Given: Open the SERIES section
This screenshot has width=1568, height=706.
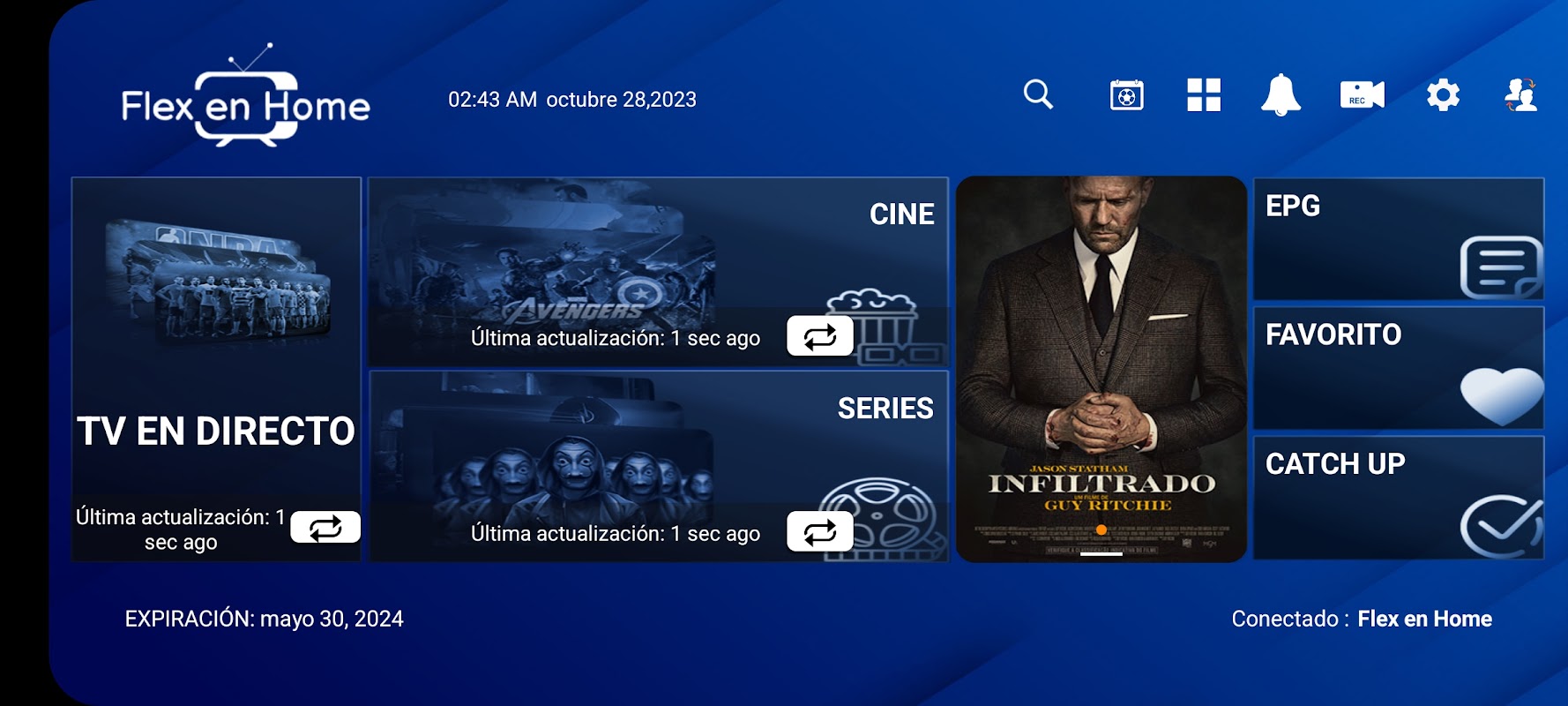Looking at the screenshot, I should [658, 466].
